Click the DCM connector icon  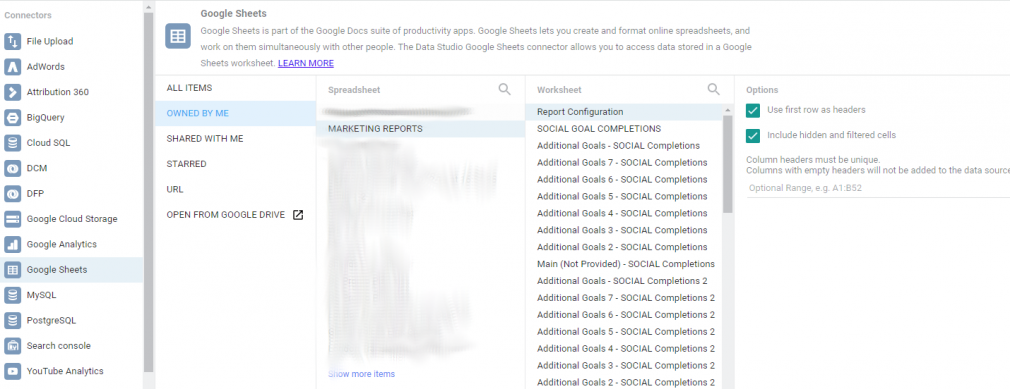[12, 168]
